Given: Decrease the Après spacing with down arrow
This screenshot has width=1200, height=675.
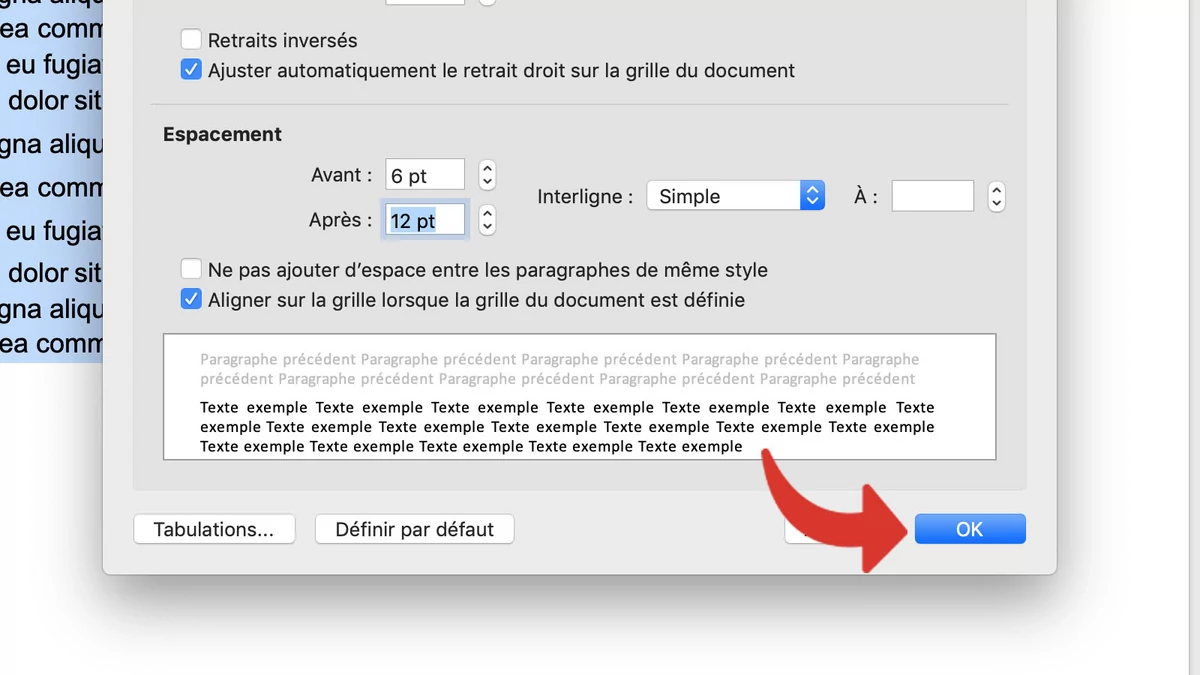Looking at the screenshot, I should 487,227.
